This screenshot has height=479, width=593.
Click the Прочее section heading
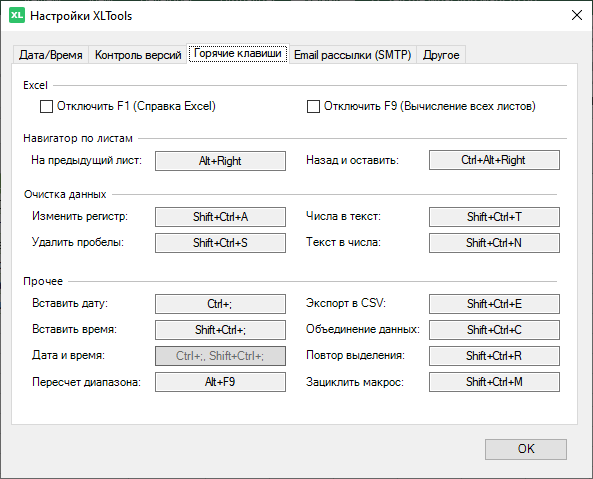[x=43, y=281]
